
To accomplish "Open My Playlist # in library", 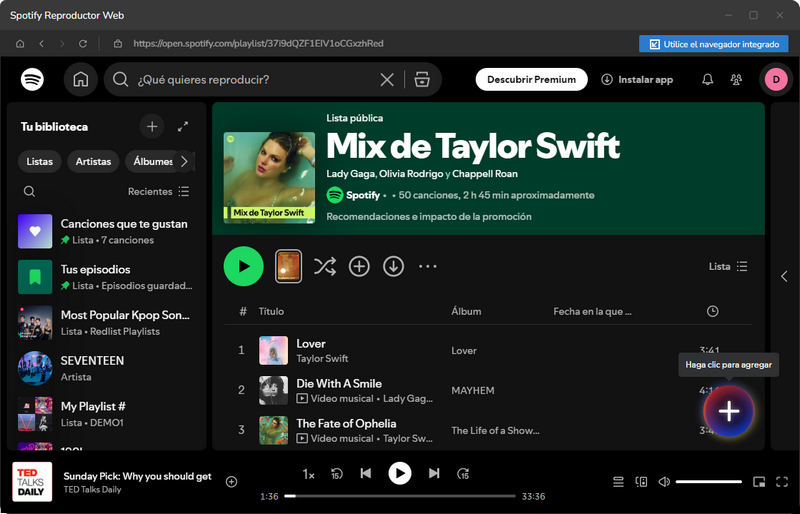I will pos(106,414).
